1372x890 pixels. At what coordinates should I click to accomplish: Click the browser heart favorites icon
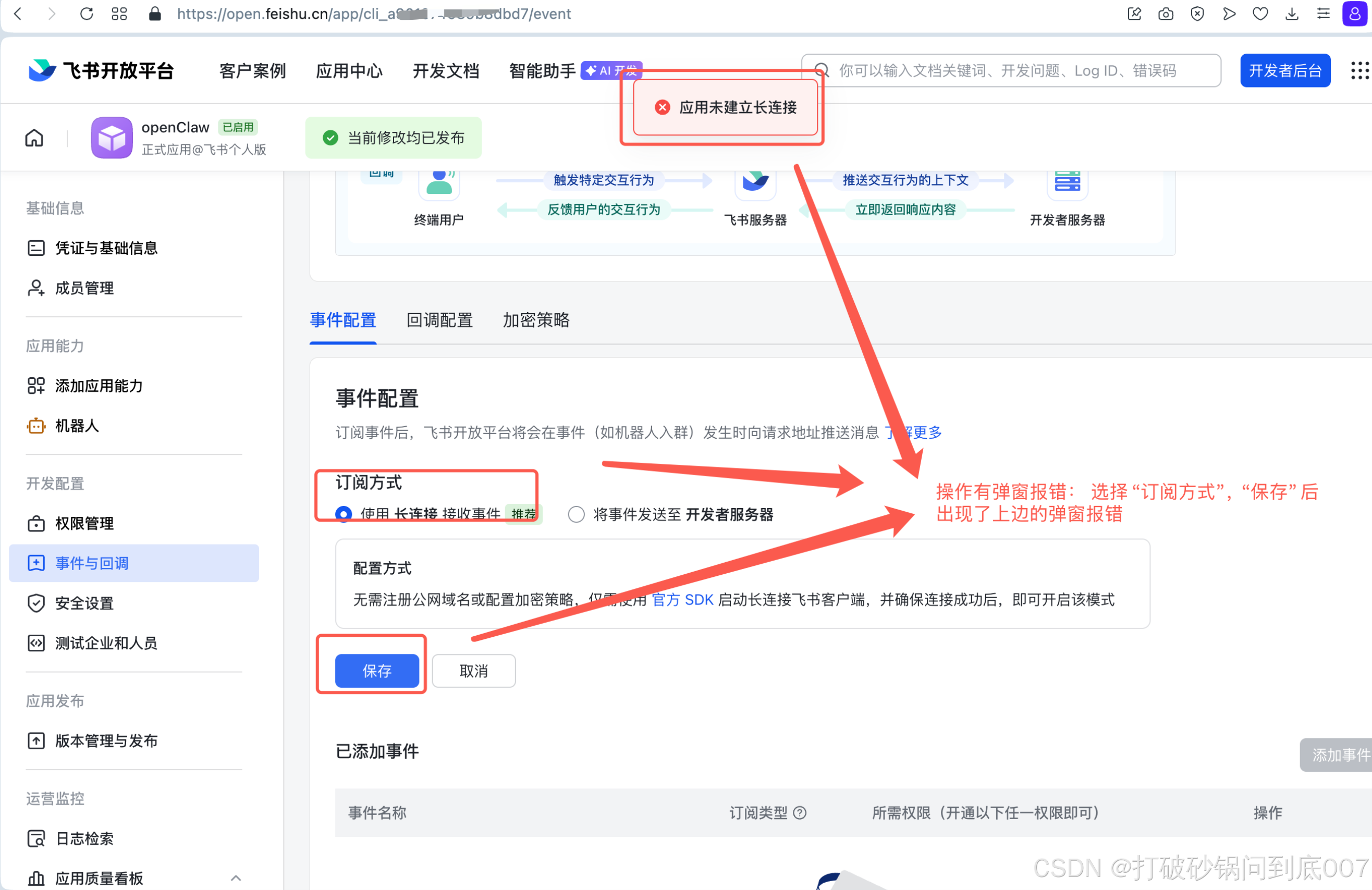(x=1260, y=13)
